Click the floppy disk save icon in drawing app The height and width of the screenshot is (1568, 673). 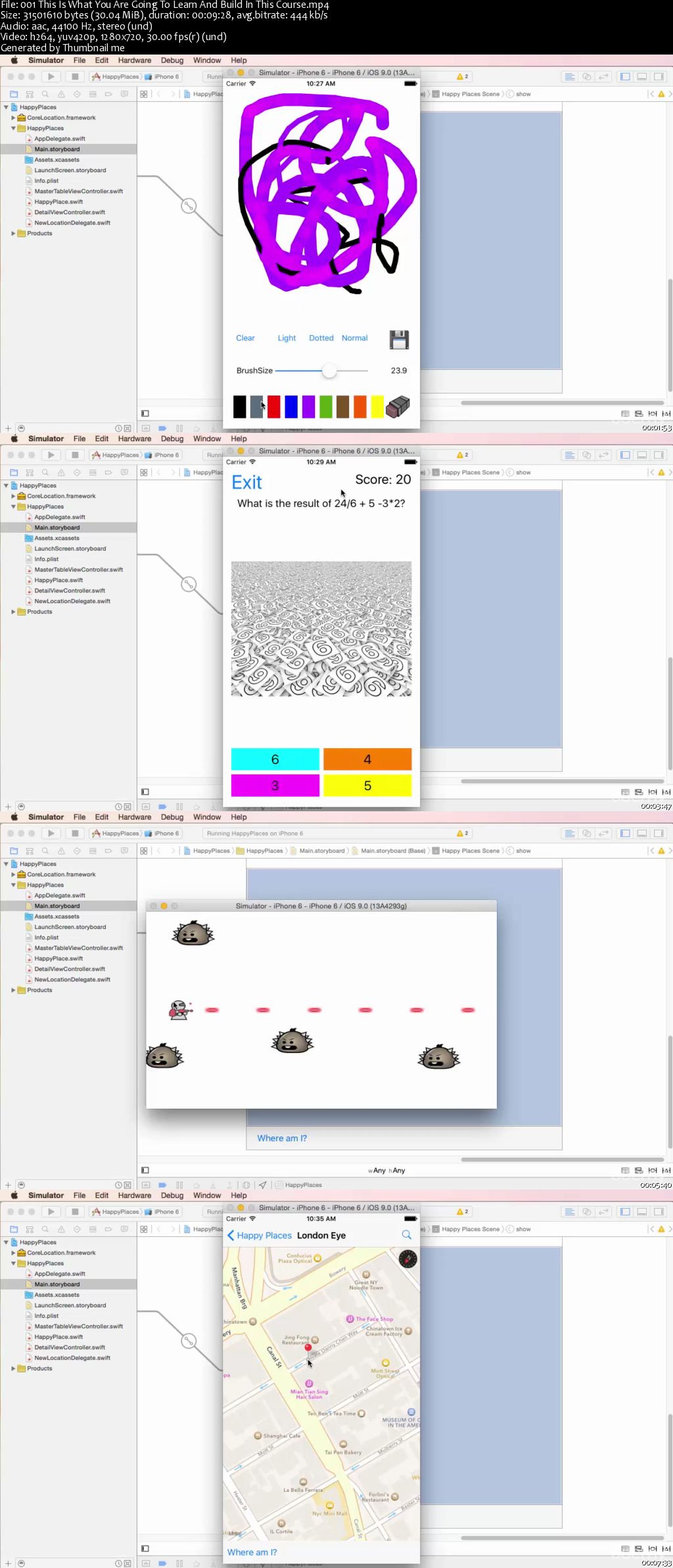tap(399, 340)
